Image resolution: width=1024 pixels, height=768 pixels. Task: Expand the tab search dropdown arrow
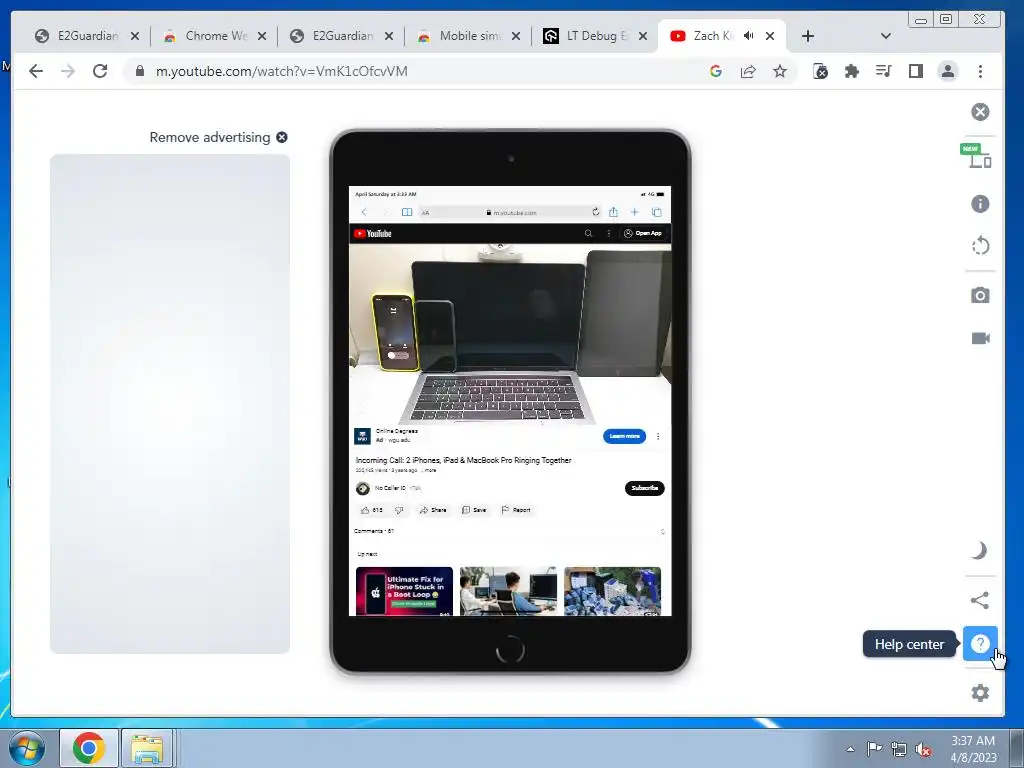pyautogui.click(x=886, y=36)
